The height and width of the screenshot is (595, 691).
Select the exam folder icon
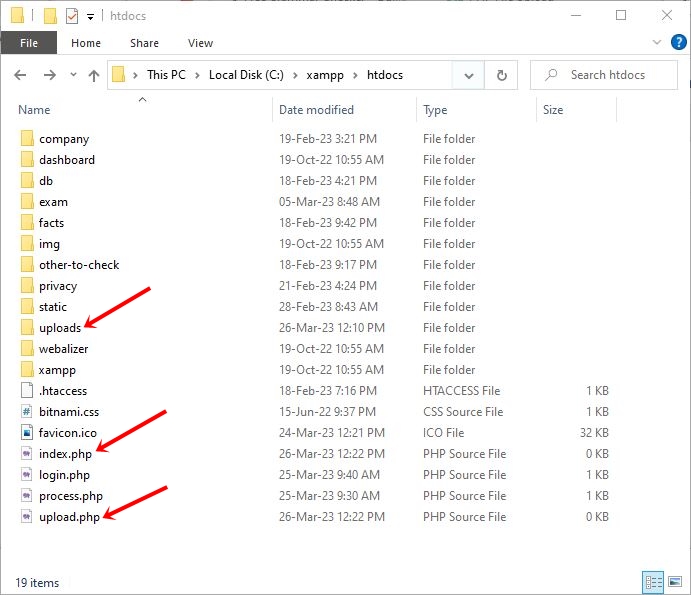tap(27, 201)
